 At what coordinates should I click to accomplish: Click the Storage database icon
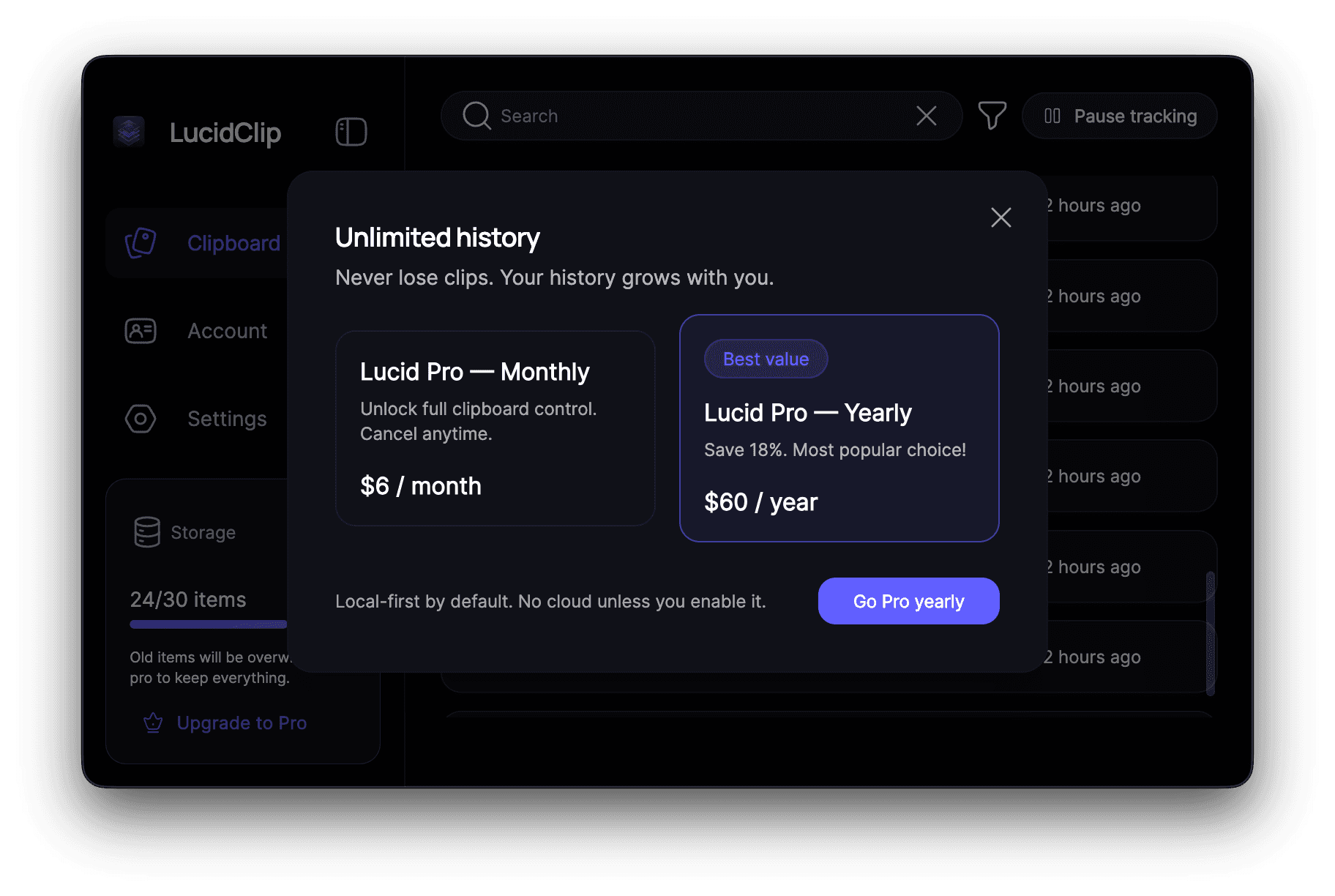coord(146,532)
